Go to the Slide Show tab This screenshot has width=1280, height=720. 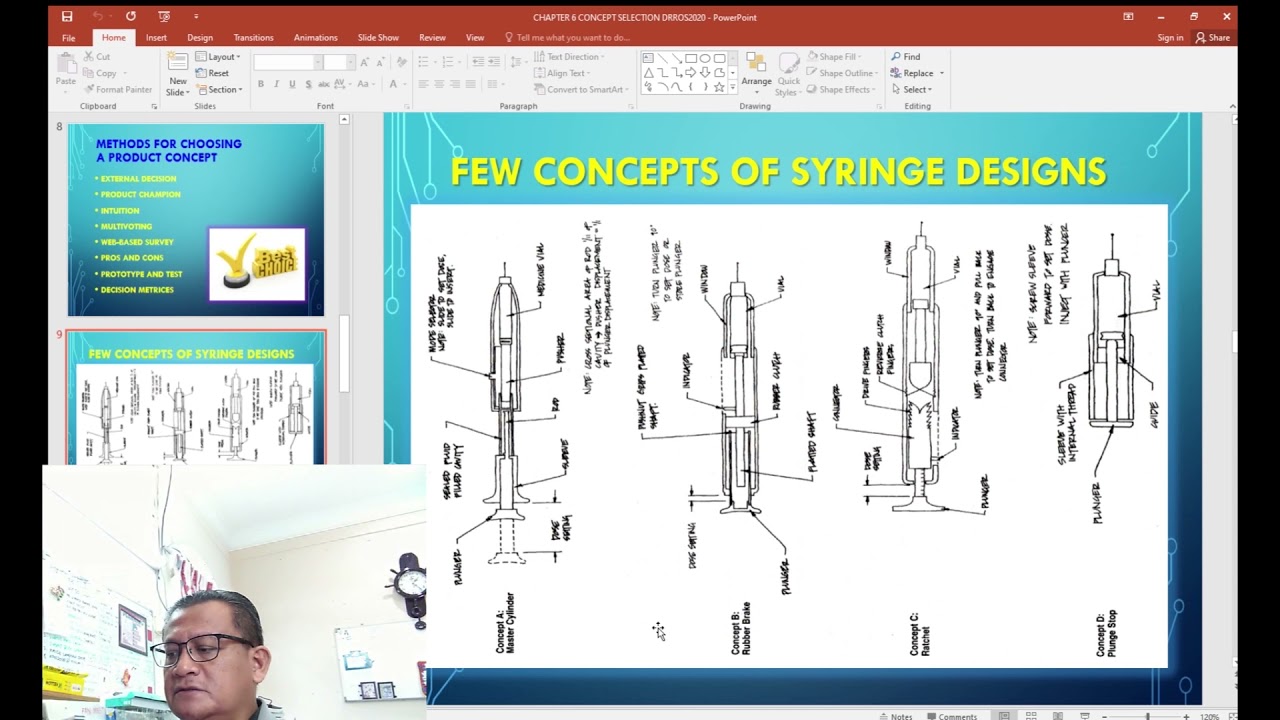[x=378, y=38]
